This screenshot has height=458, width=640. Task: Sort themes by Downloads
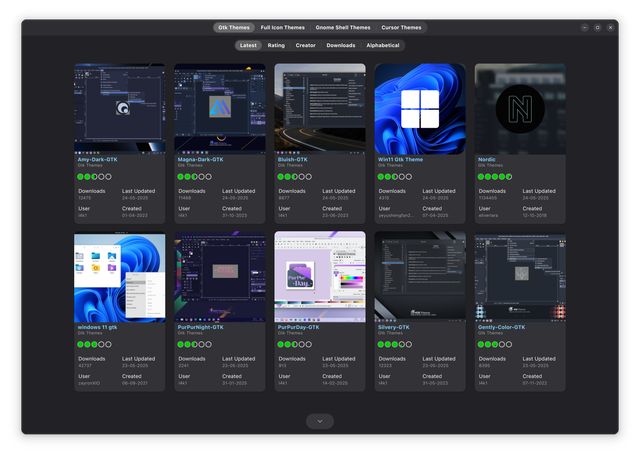pos(341,45)
